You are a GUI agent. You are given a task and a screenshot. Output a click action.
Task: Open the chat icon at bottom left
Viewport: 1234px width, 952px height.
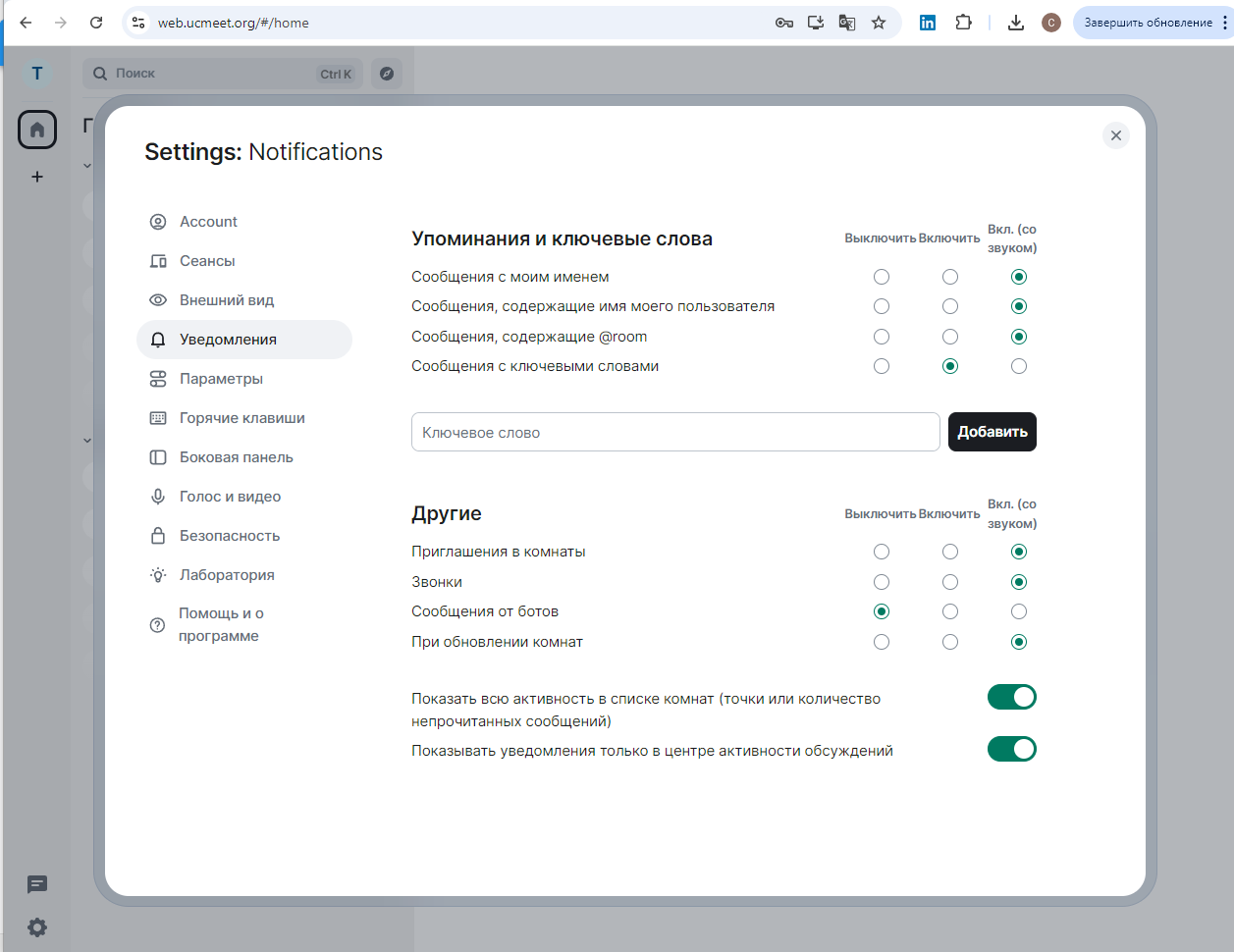37,884
